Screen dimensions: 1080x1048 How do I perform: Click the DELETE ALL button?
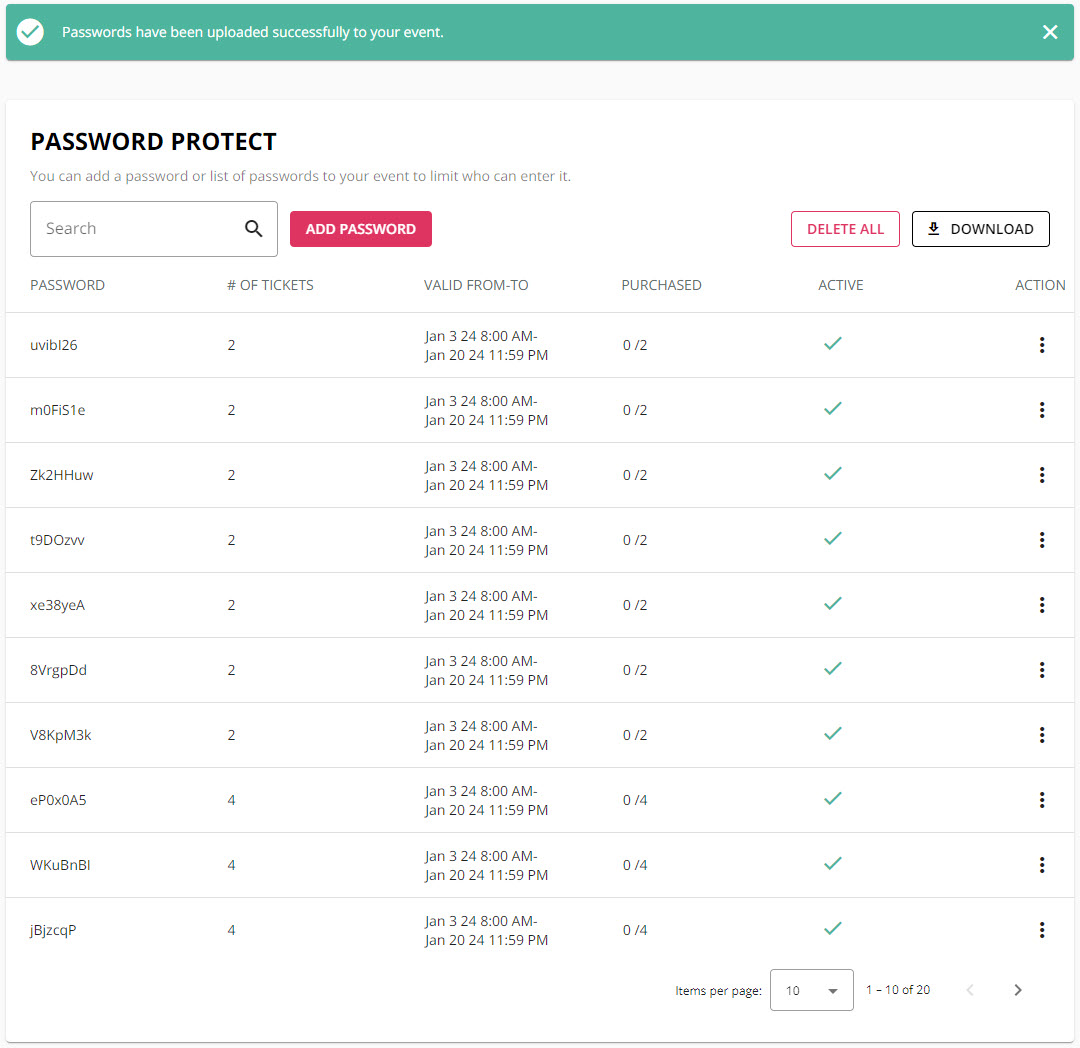coord(845,229)
